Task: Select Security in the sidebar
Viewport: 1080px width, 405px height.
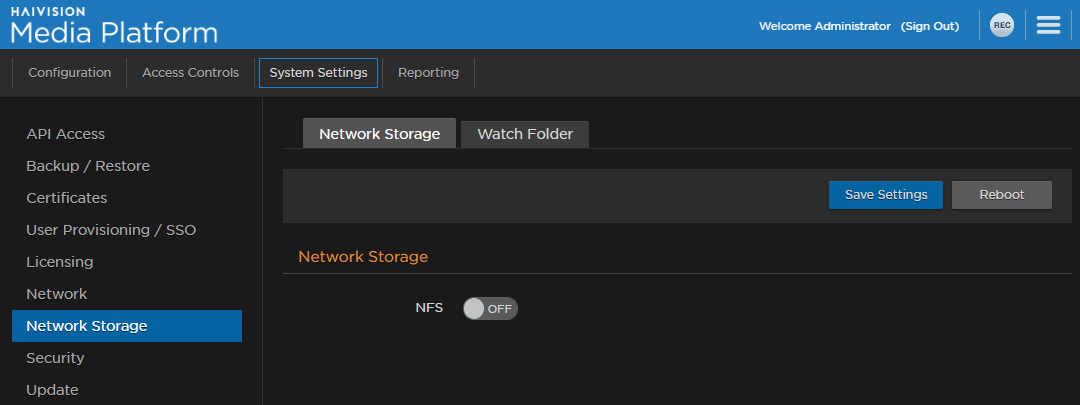Action: [55, 358]
